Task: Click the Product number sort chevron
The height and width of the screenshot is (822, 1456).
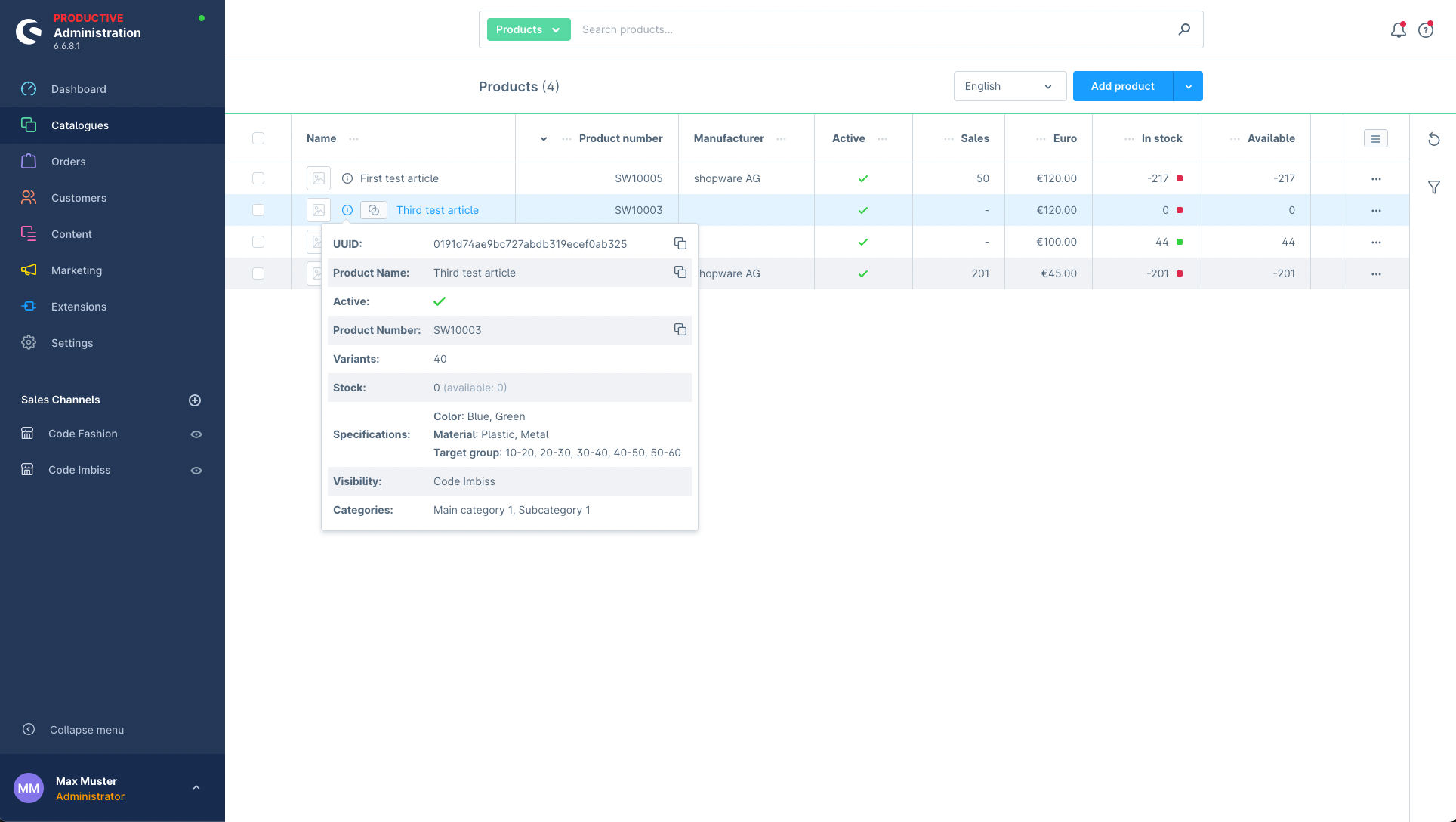Action: pyautogui.click(x=544, y=139)
